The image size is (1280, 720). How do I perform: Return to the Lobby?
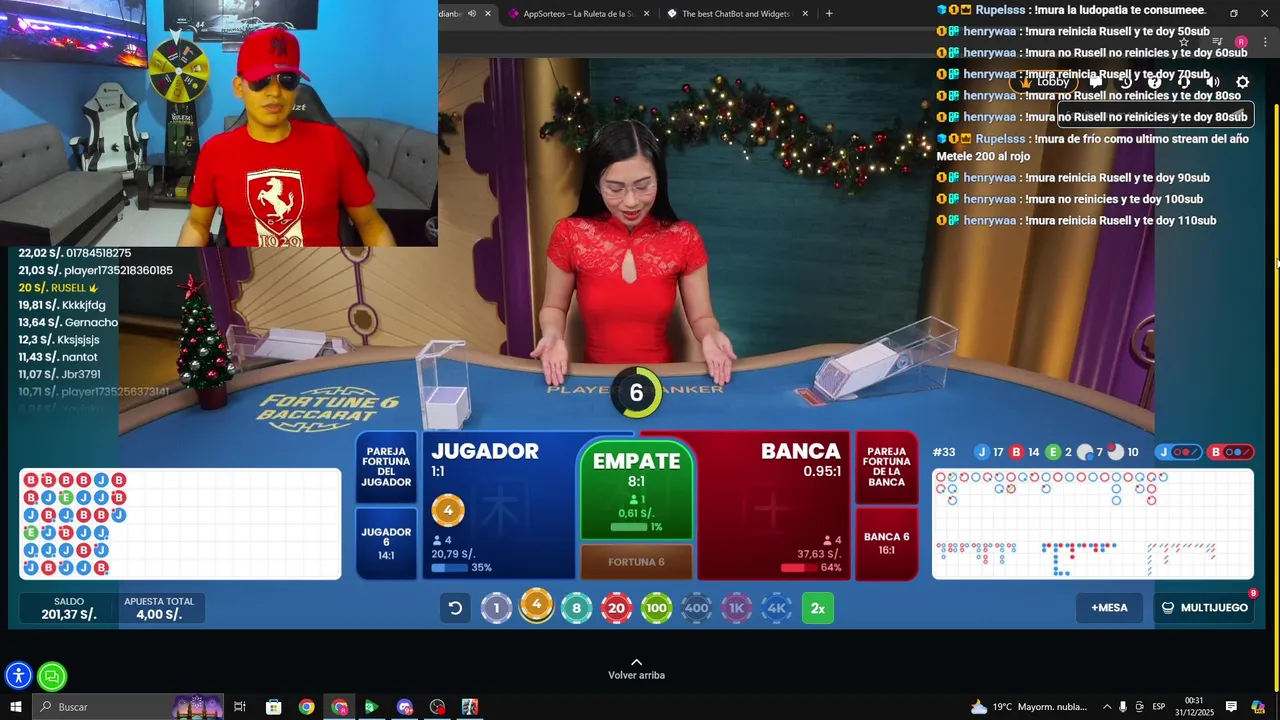click(x=1043, y=82)
